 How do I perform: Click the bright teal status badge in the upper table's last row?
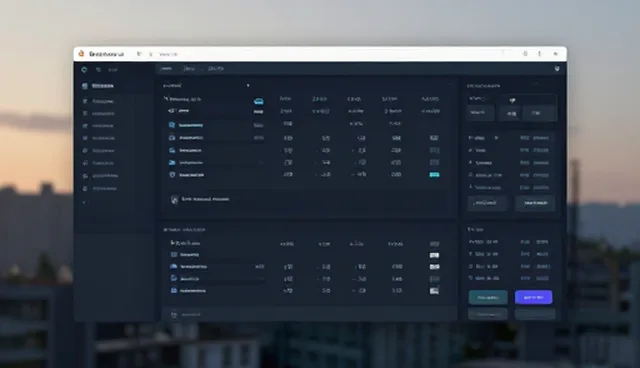pos(434,175)
